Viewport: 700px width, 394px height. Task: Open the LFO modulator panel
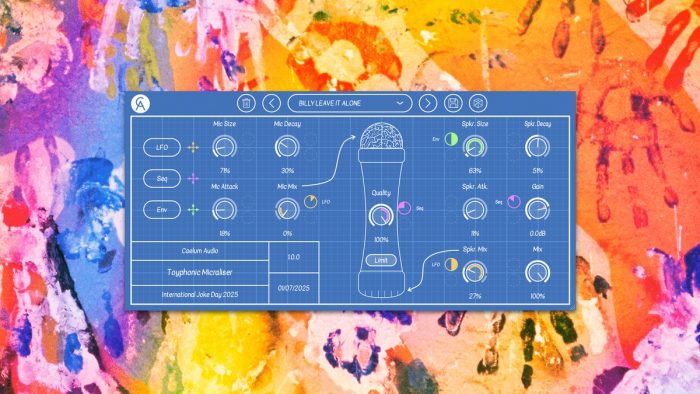[162, 147]
